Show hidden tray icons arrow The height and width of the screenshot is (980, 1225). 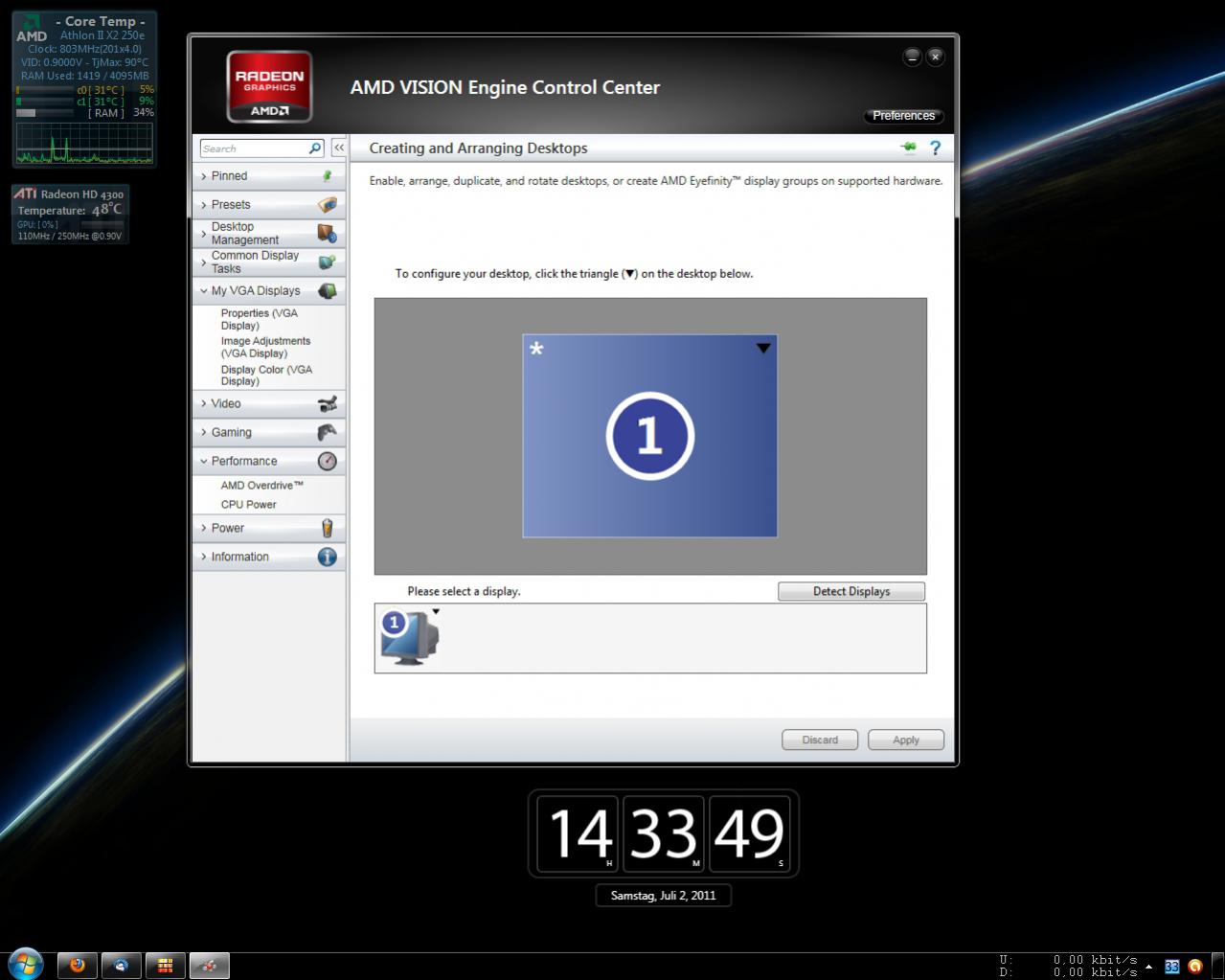(1148, 966)
